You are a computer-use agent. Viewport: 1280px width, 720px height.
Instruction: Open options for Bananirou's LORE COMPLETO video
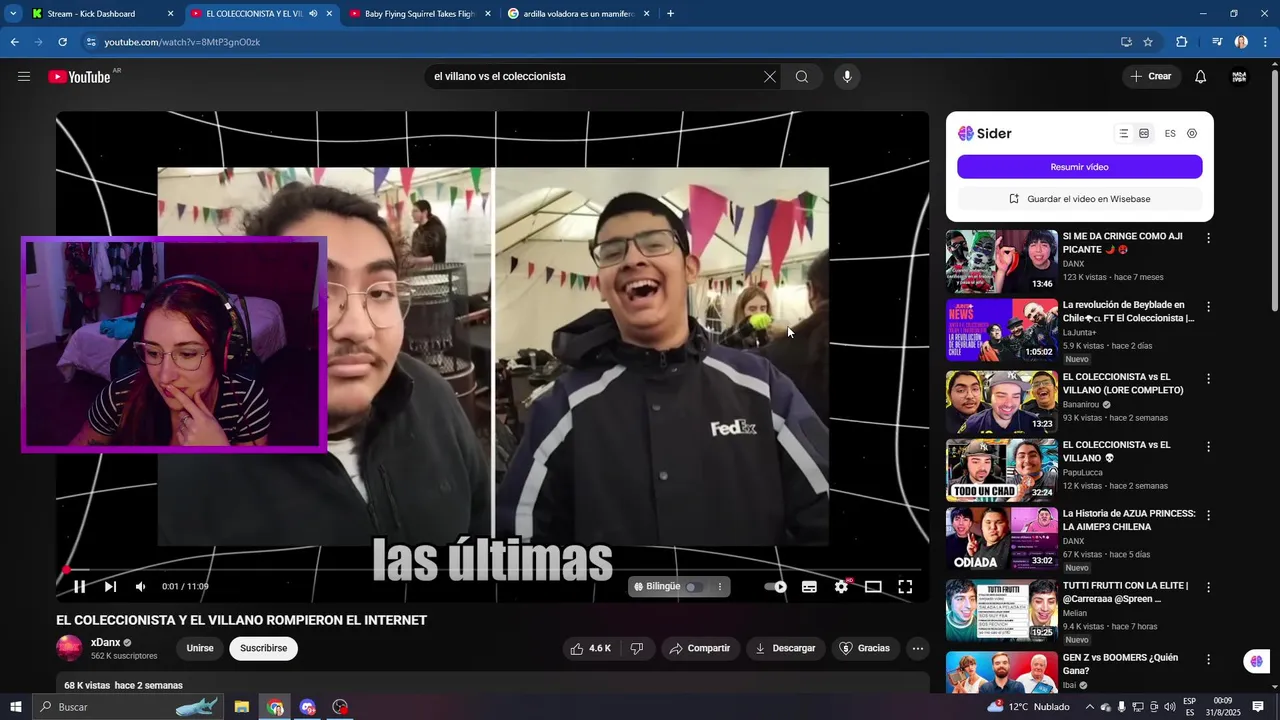[1208, 379]
